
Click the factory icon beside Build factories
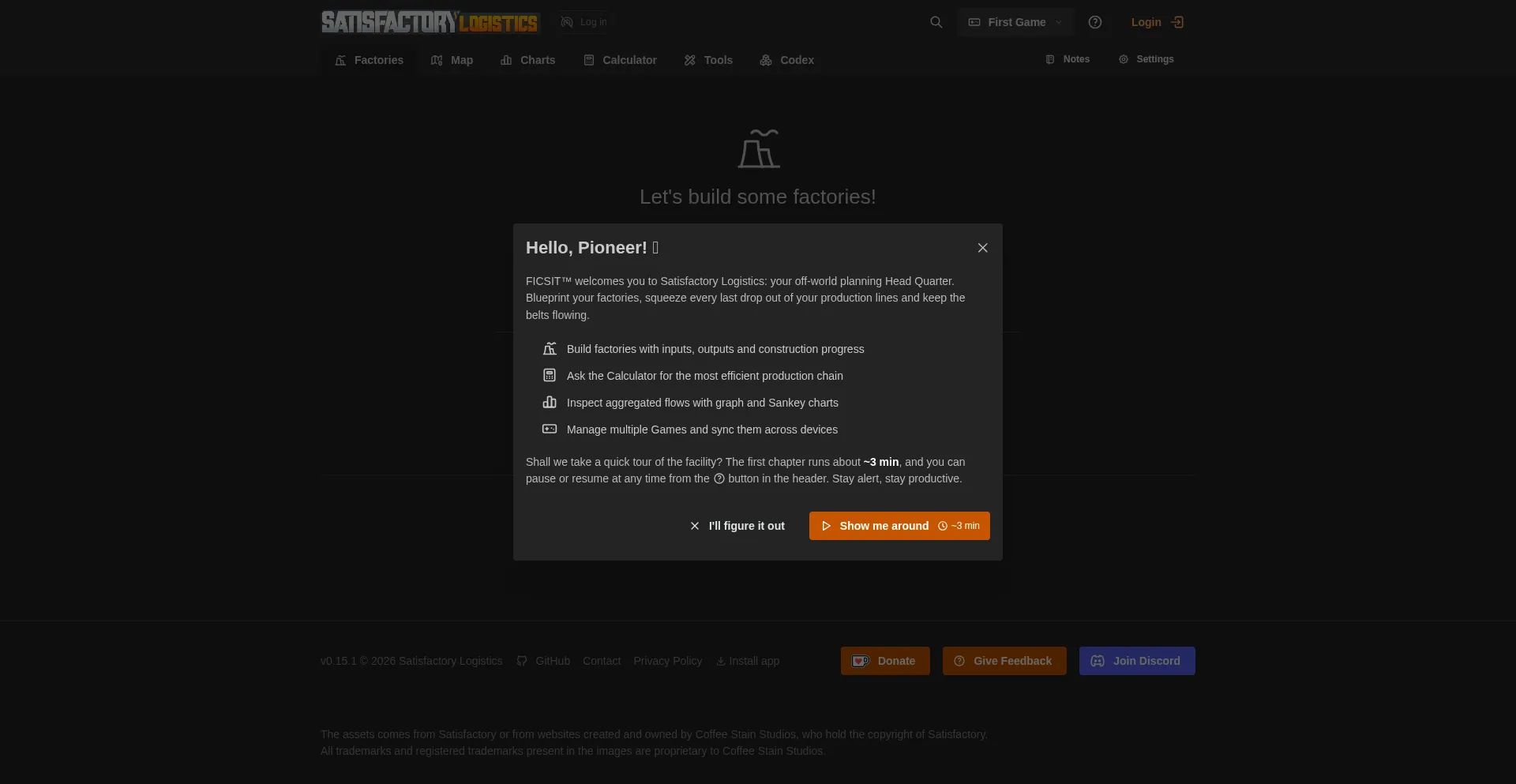(x=550, y=348)
